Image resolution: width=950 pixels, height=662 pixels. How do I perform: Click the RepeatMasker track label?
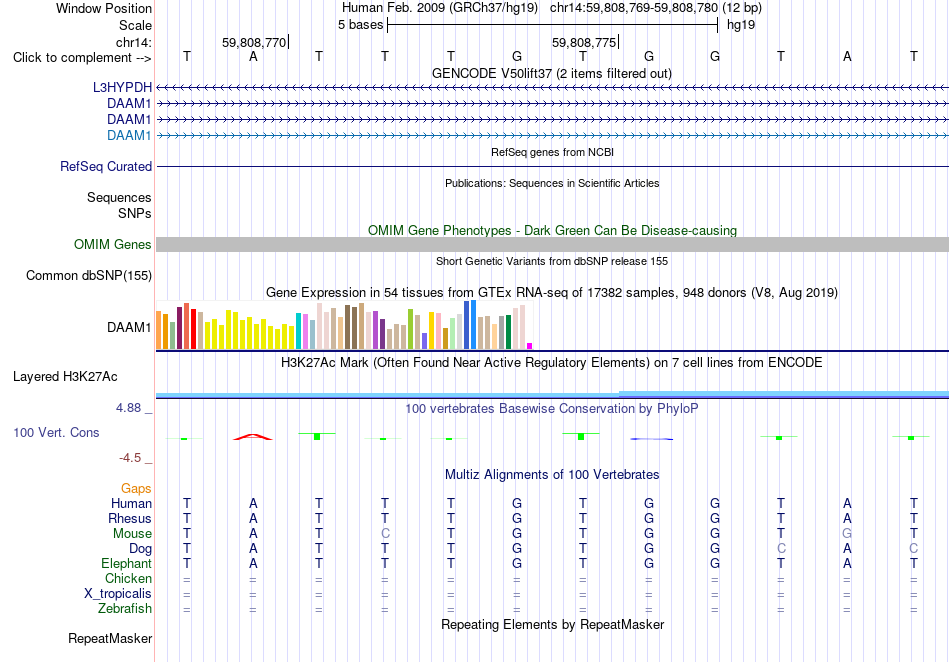[110, 638]
